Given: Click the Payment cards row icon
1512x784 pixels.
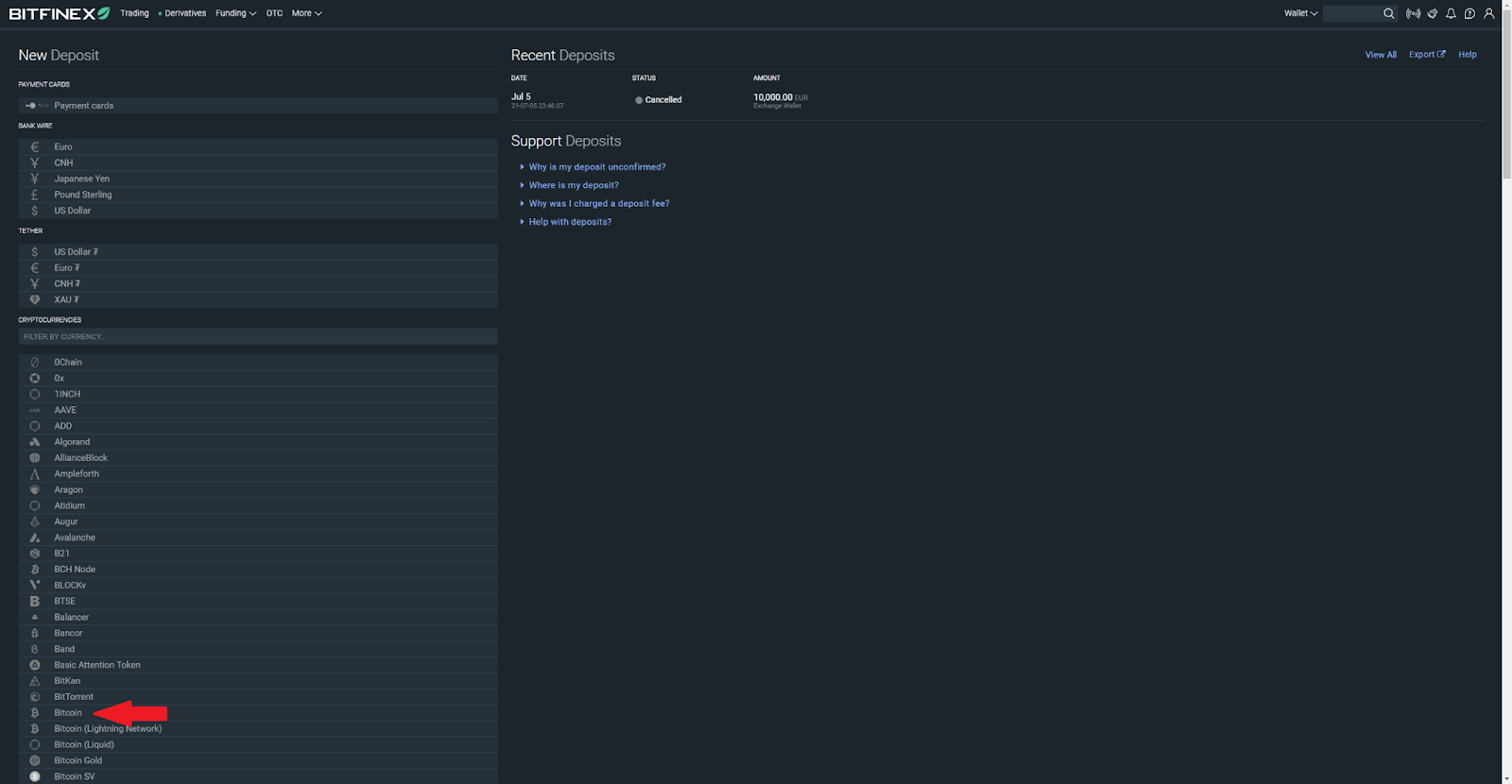Looking at the screenshot, I should [x=36, y=106].
